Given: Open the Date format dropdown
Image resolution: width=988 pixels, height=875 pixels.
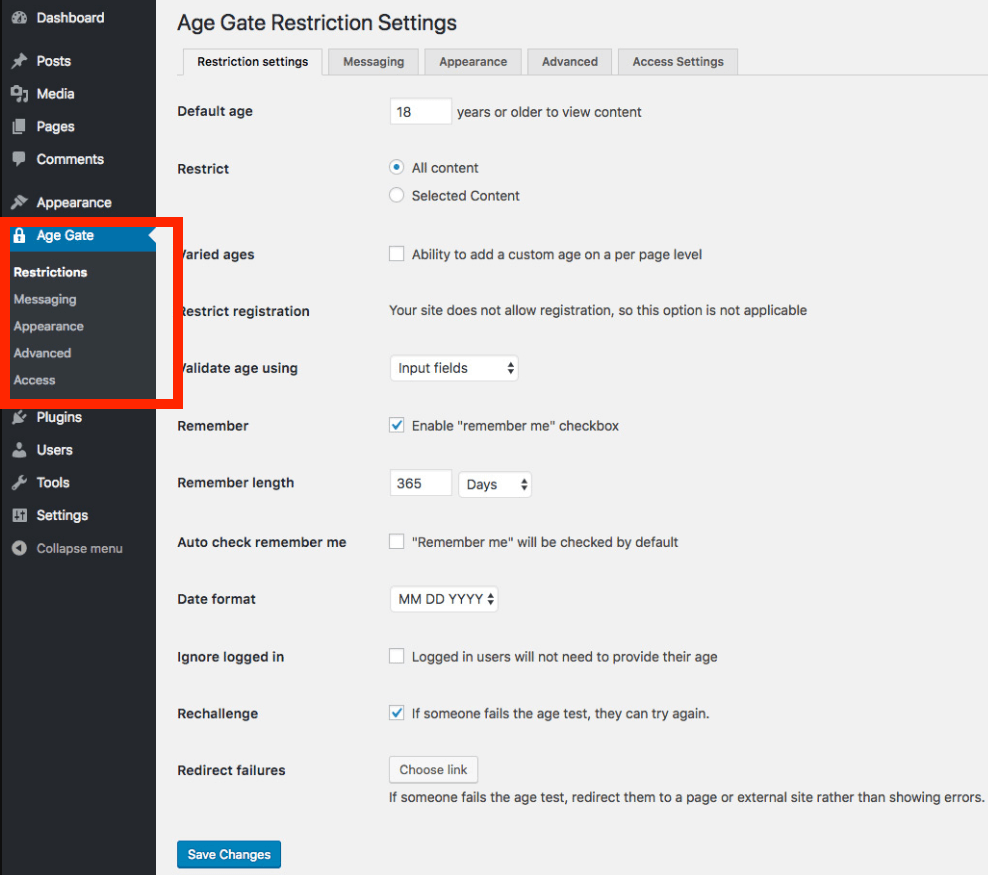Looking at the screenshot, I should click(x=443, y=599).
